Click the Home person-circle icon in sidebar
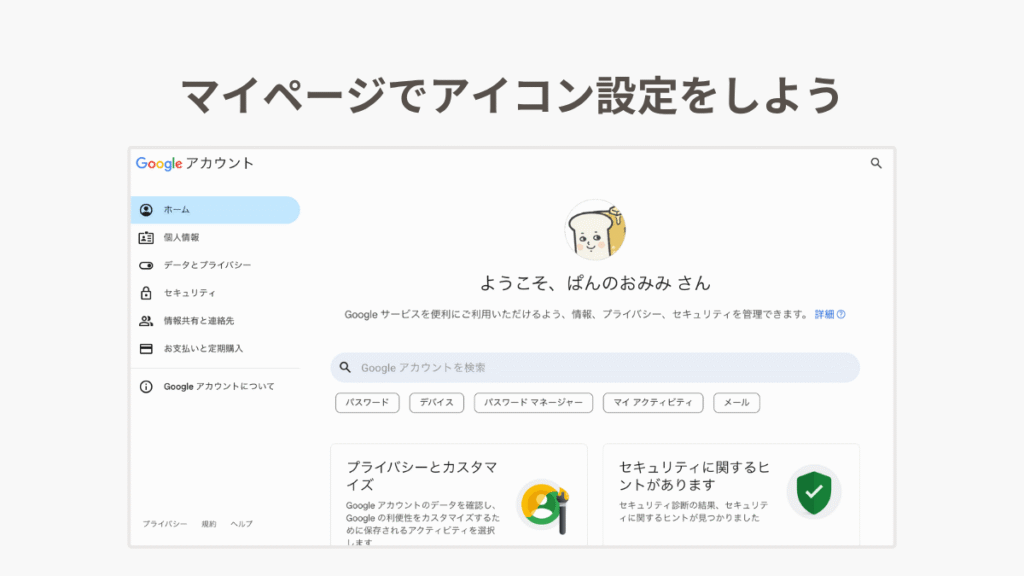Screen dimensions: 1024x576 click(x=146, y=210)
